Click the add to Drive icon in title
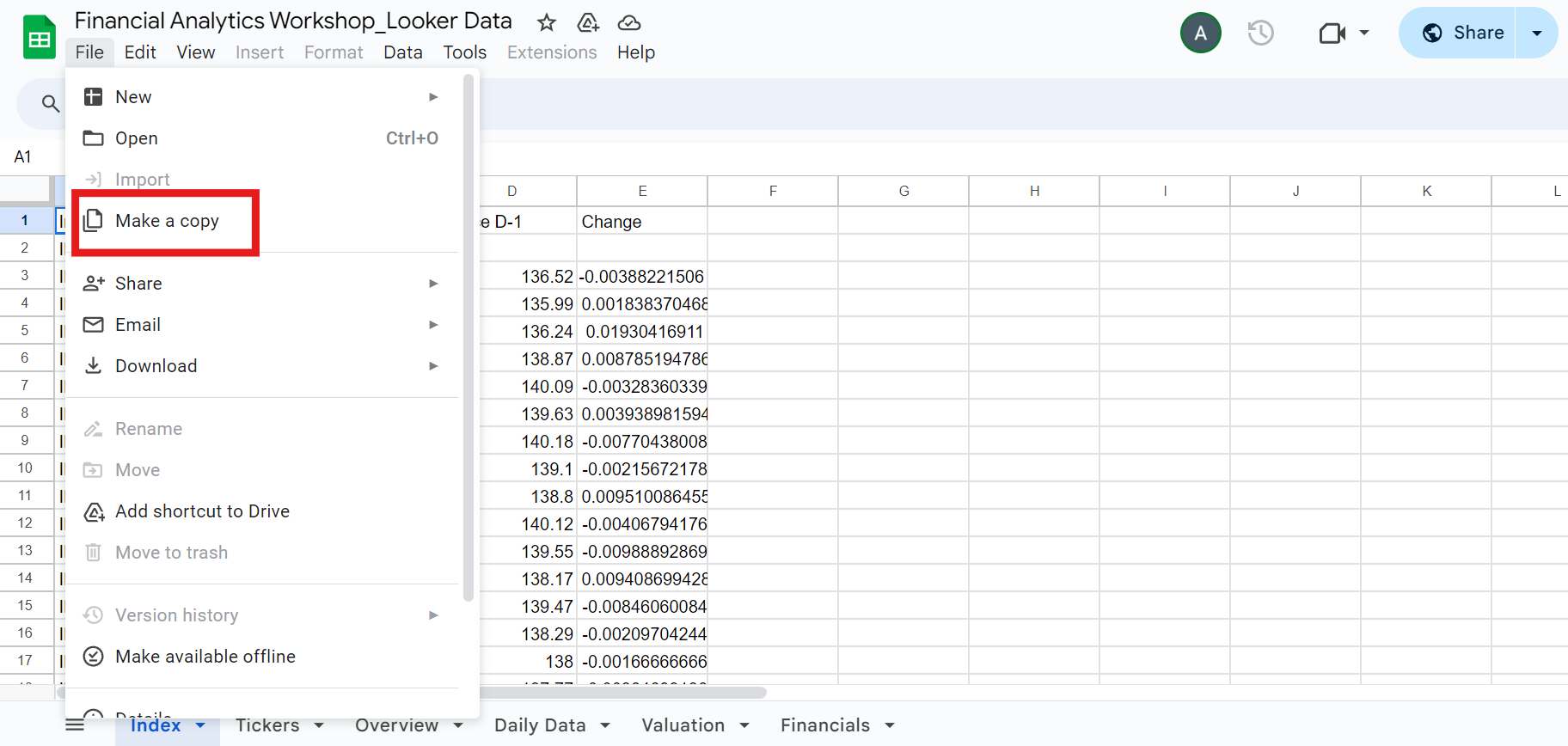Screen dimensions: 1568x746 588,22
